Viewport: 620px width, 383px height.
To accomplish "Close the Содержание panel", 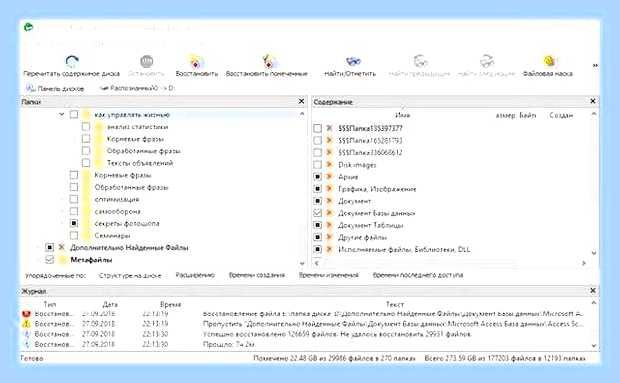I will click(x=593, y=102).
